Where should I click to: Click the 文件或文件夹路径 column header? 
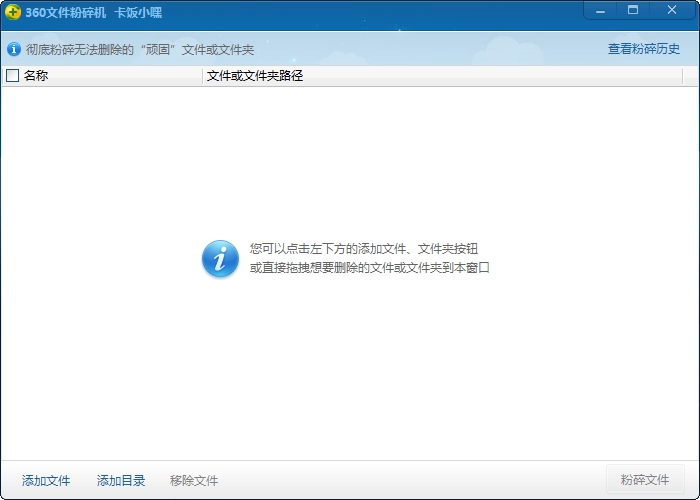tap(254, 75)
